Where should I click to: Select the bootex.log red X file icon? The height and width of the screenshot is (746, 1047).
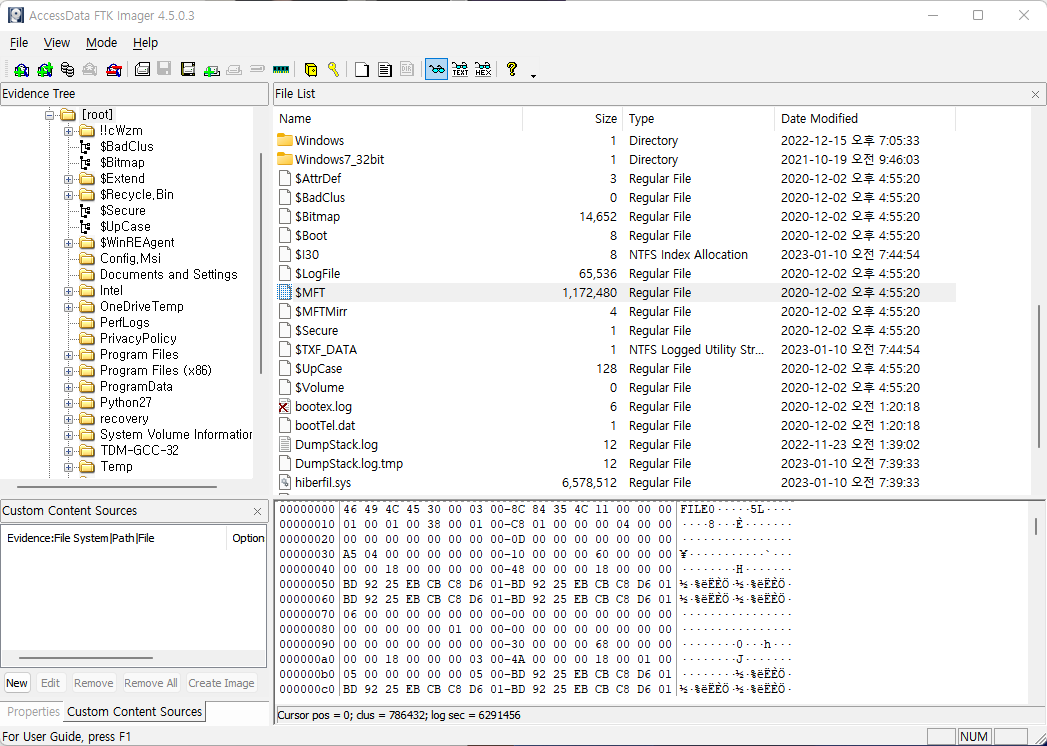pyautogui.click(x=285, y=407)
